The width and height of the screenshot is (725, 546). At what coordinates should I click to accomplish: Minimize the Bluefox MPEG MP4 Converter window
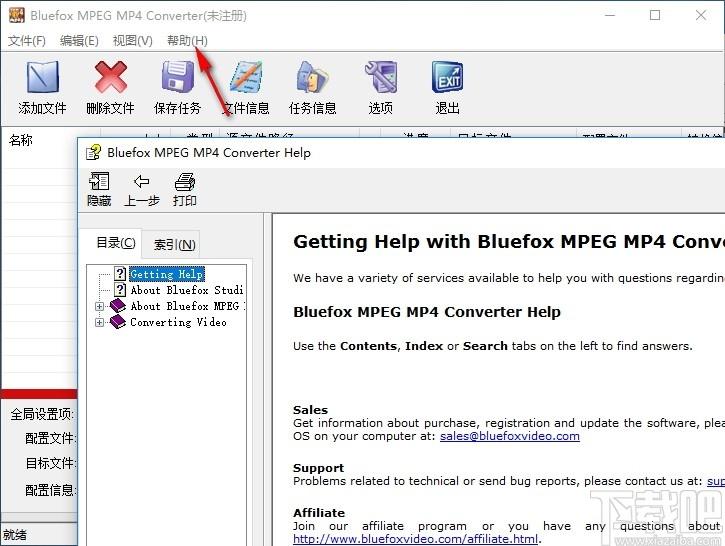coord(610,15)
